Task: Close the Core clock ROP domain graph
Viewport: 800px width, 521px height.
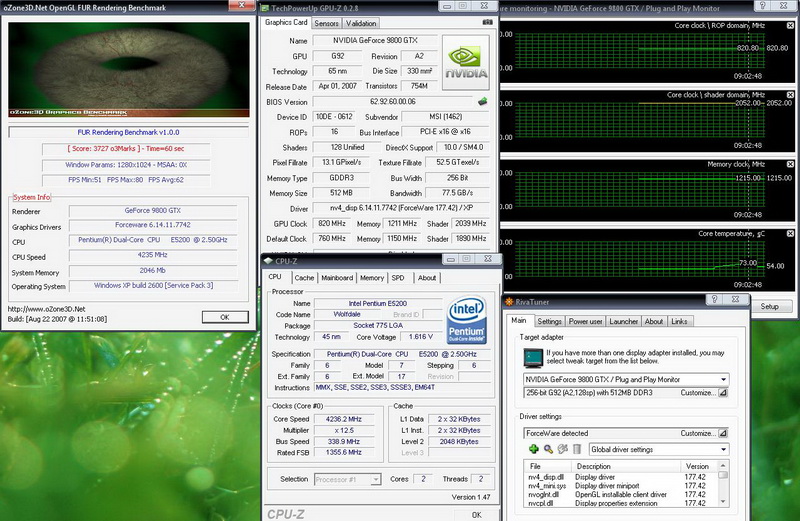Action: coord(790,26)
